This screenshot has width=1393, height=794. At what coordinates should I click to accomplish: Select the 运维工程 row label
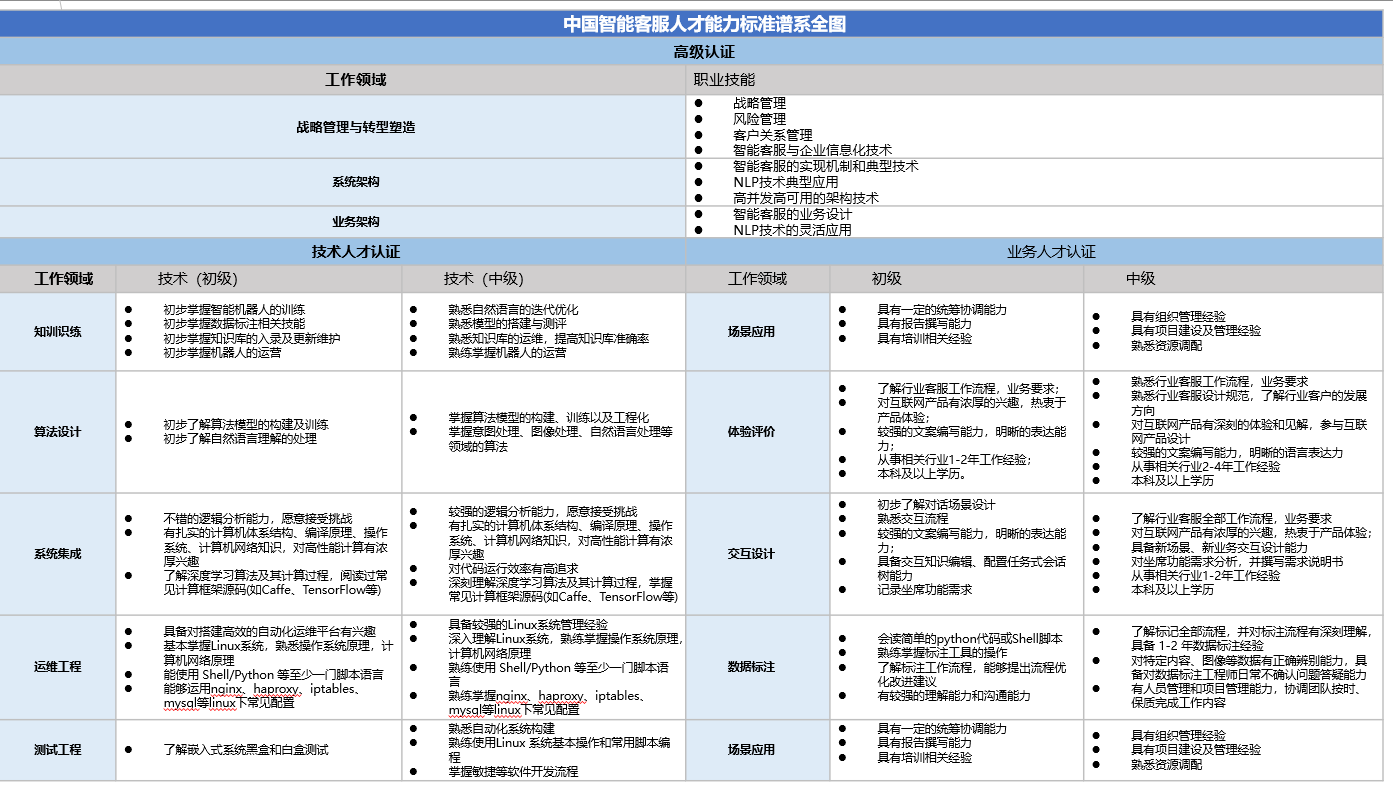(x=58, y=666)
